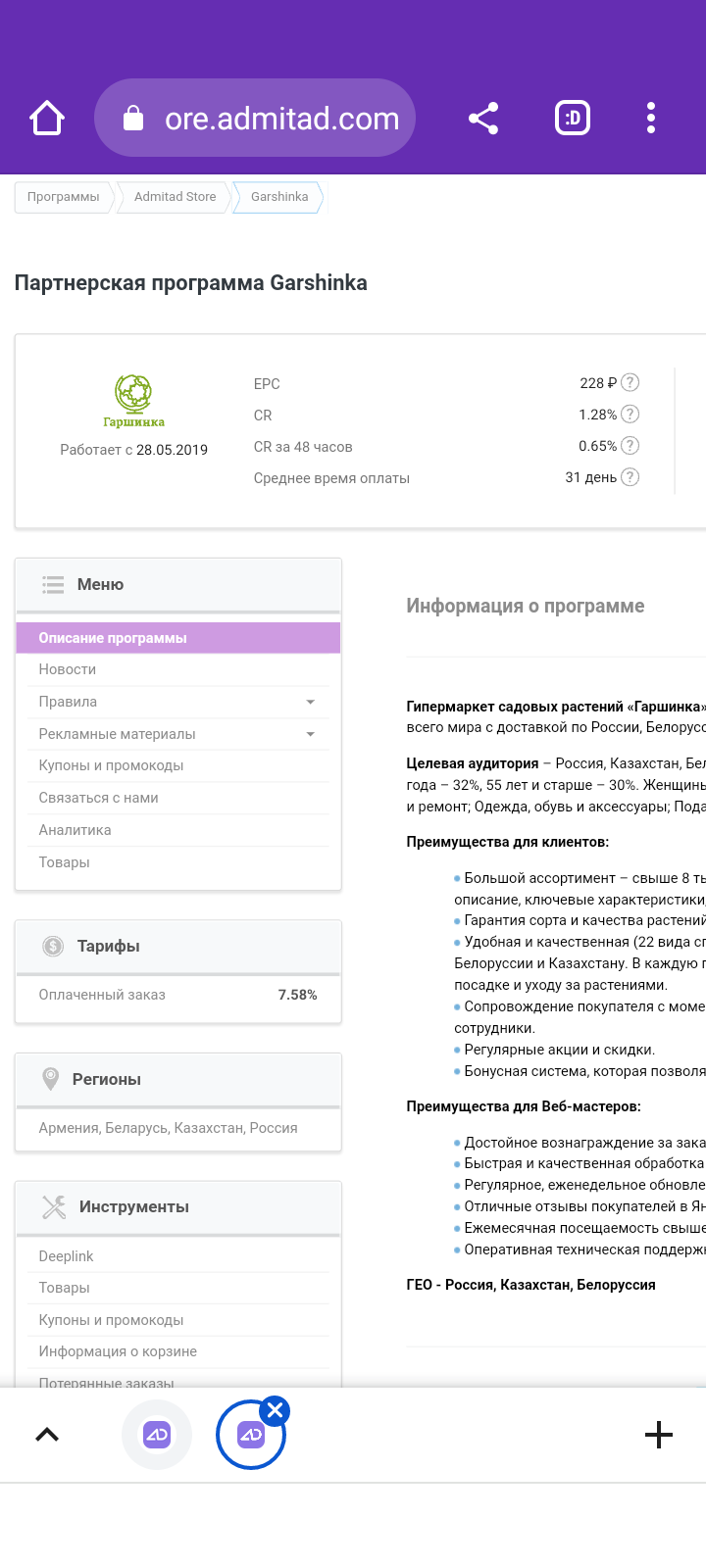
Task: Switch to the first Admitad tab
Action: point(157,1435)
